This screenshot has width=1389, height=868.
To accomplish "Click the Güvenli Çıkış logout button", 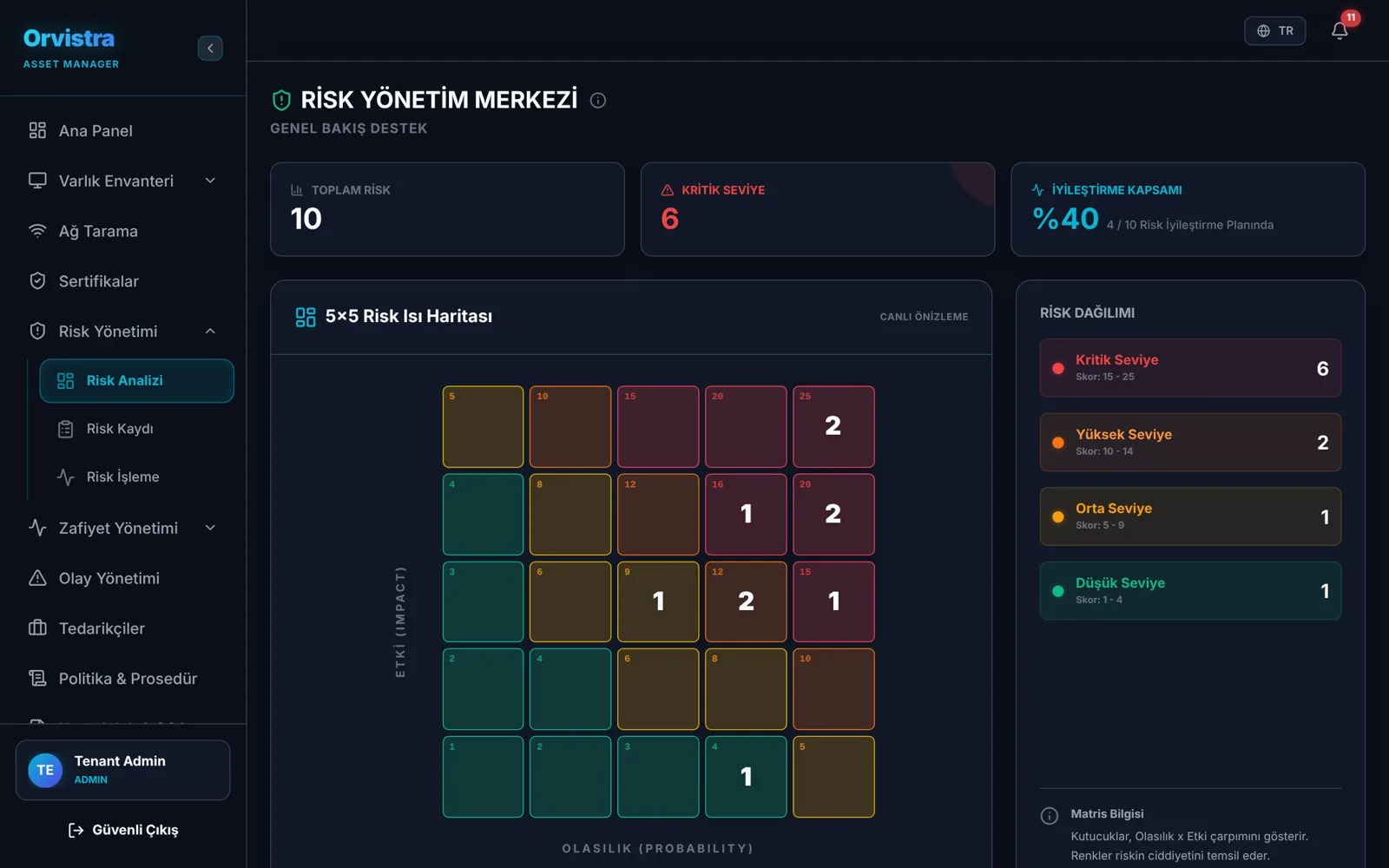I will [x=123, y=830].
